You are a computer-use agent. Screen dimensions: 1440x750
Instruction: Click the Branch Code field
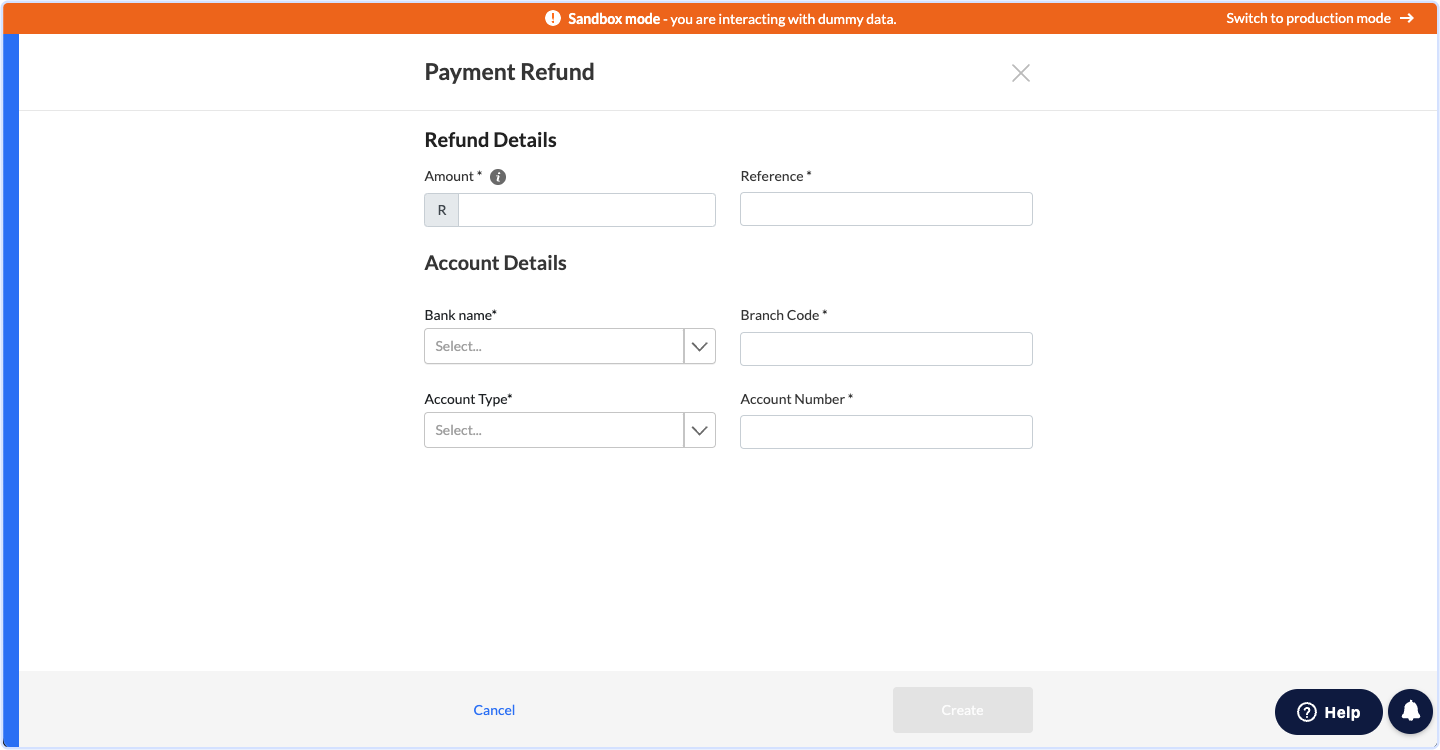tap(886, 349)
